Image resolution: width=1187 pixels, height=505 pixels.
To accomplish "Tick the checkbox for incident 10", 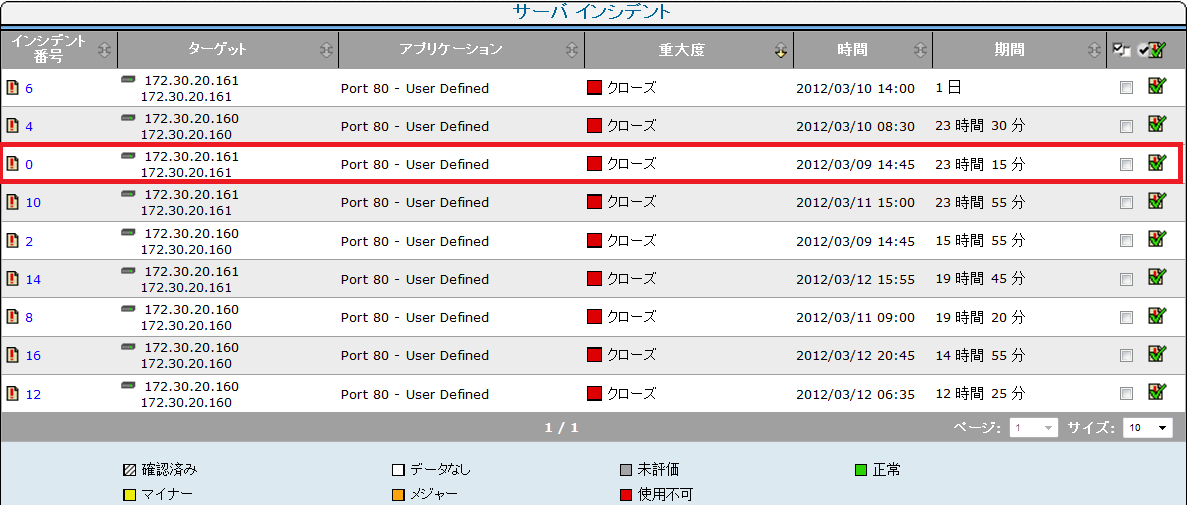I will (x=1126, y=202).
